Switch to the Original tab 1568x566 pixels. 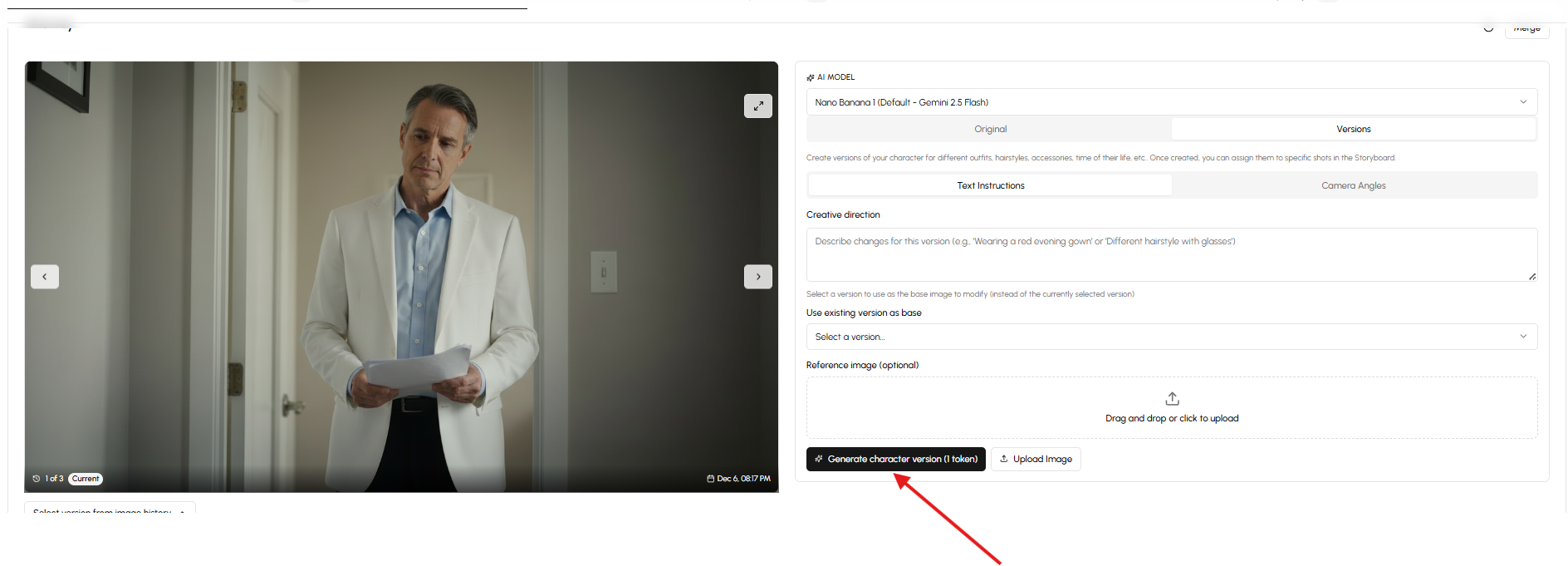990,129
